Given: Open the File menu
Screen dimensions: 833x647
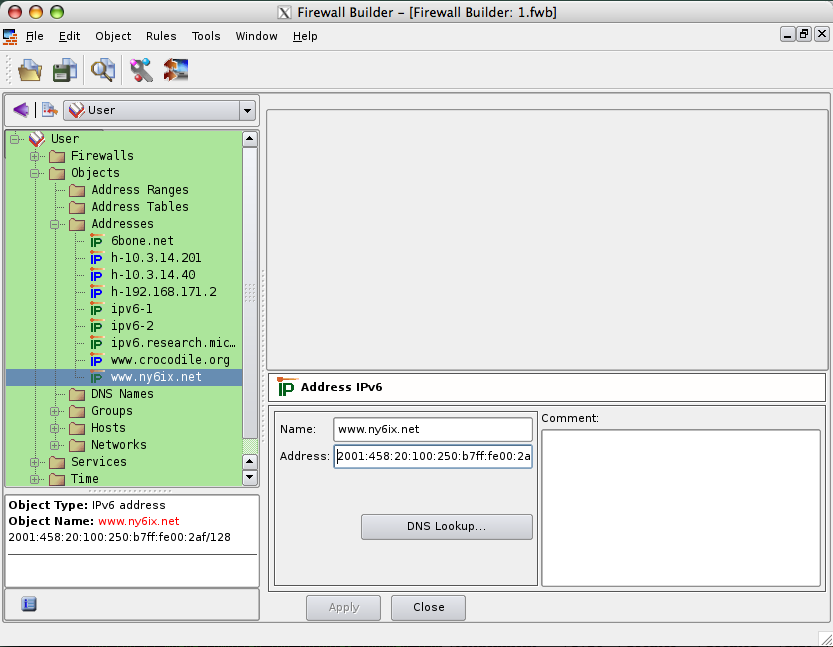Looking at the screenshot, I should [35, 36].
